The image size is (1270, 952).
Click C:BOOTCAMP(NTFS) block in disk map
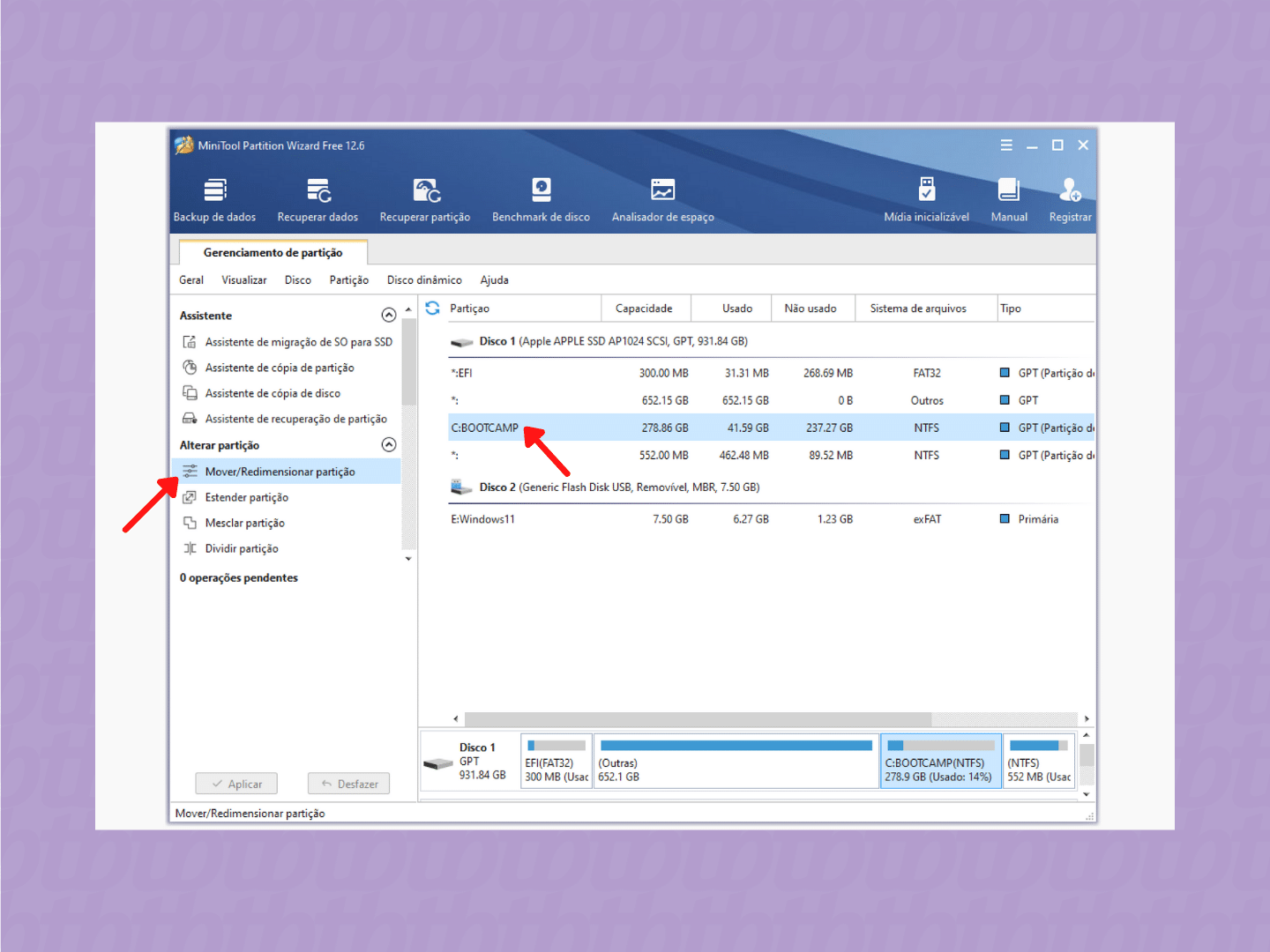941,761
